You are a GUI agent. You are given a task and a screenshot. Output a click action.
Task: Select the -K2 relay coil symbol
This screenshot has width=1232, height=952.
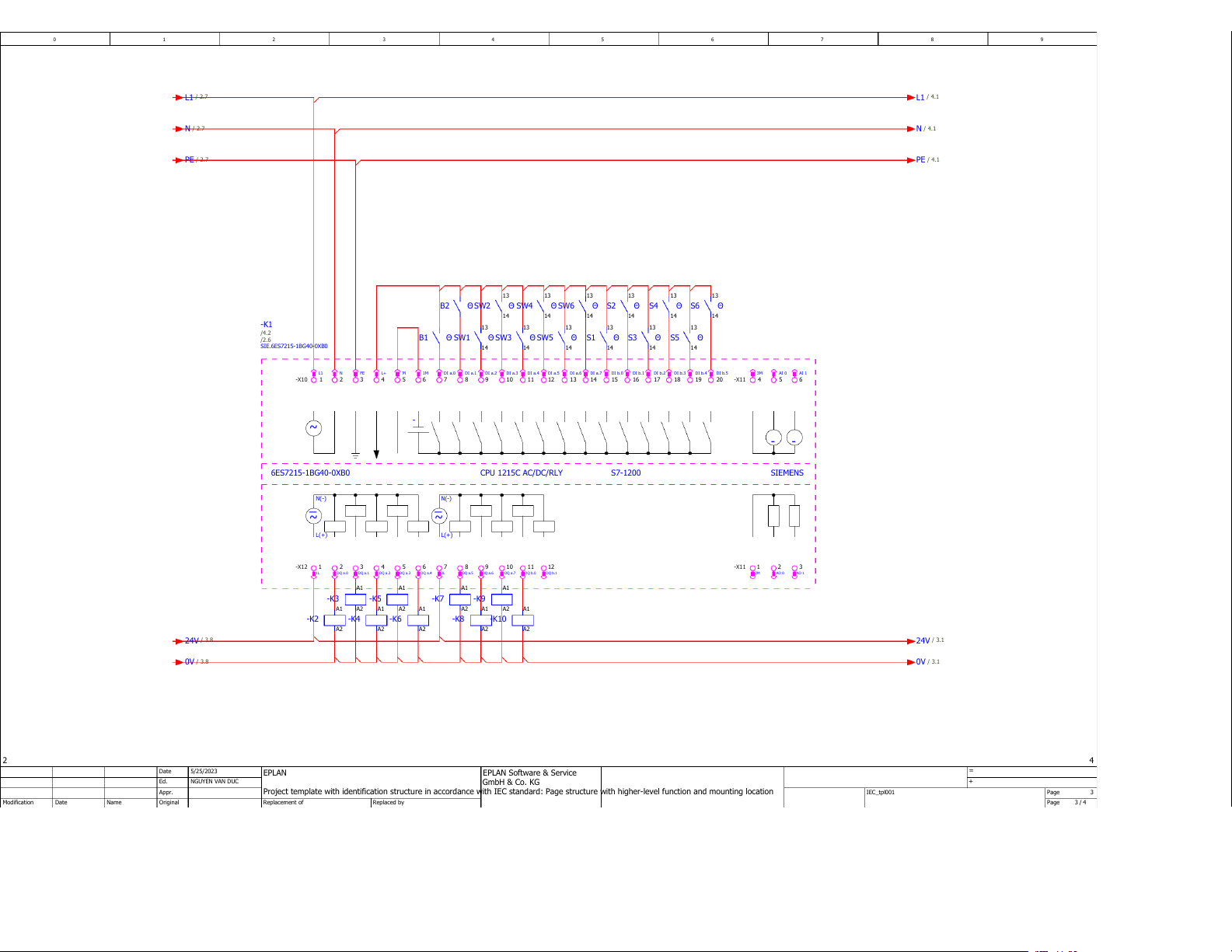click(334, 620)
